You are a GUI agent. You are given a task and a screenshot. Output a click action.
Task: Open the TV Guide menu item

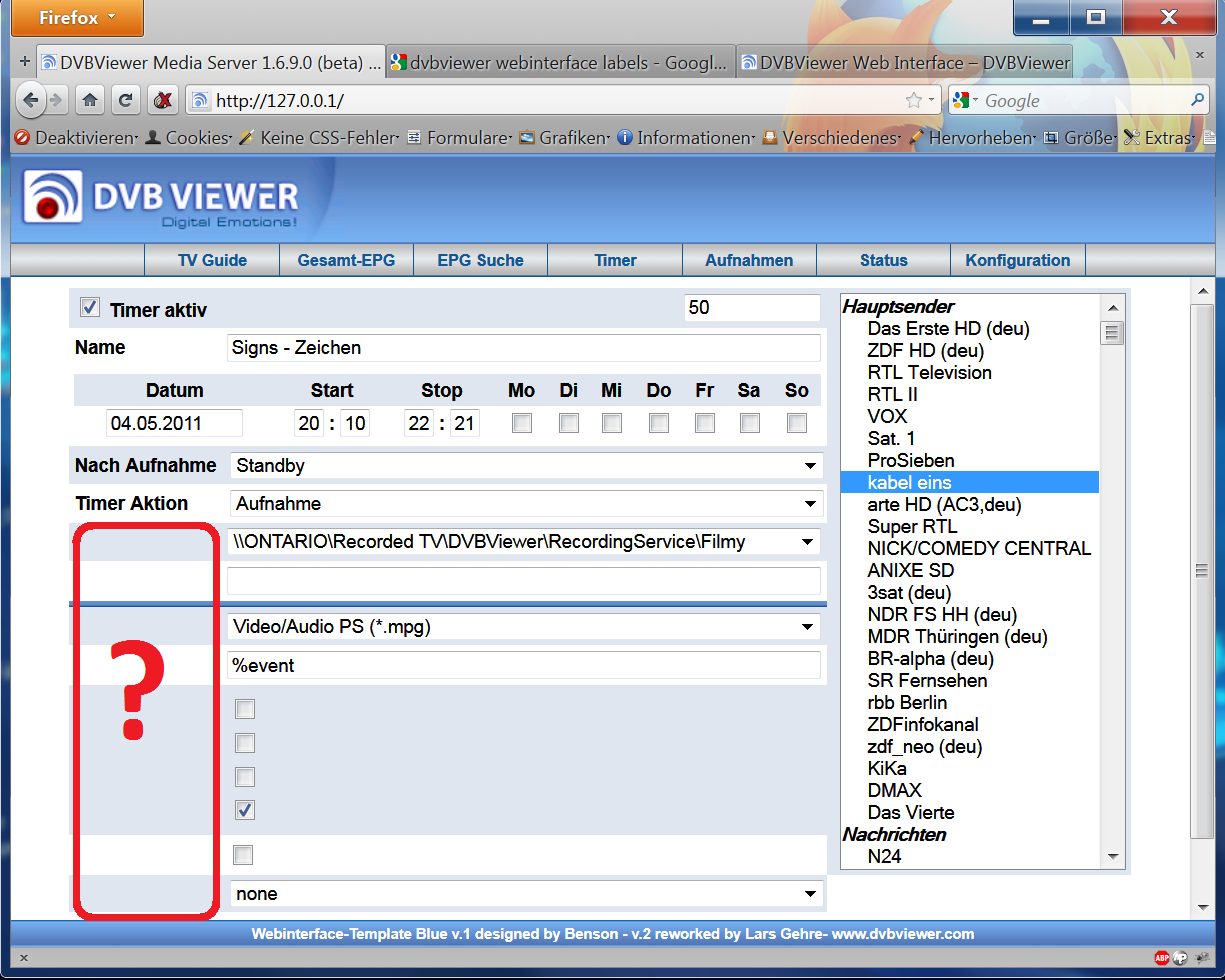coord(212,260)
